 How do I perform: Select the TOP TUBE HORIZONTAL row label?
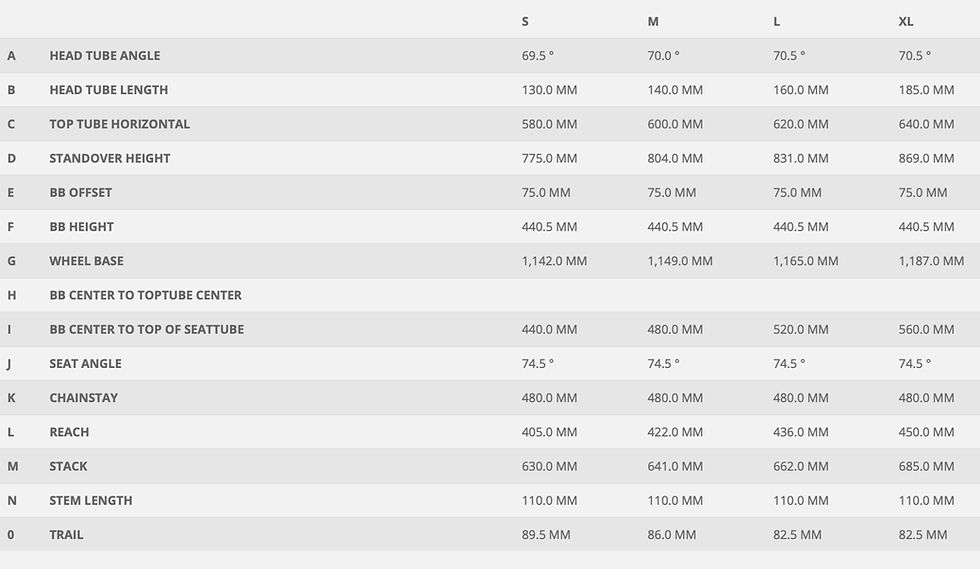(119, 124)
